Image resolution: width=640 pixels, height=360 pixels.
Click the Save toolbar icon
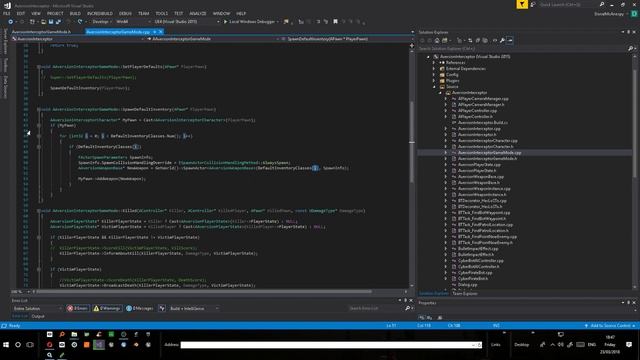tap(51, 22)
